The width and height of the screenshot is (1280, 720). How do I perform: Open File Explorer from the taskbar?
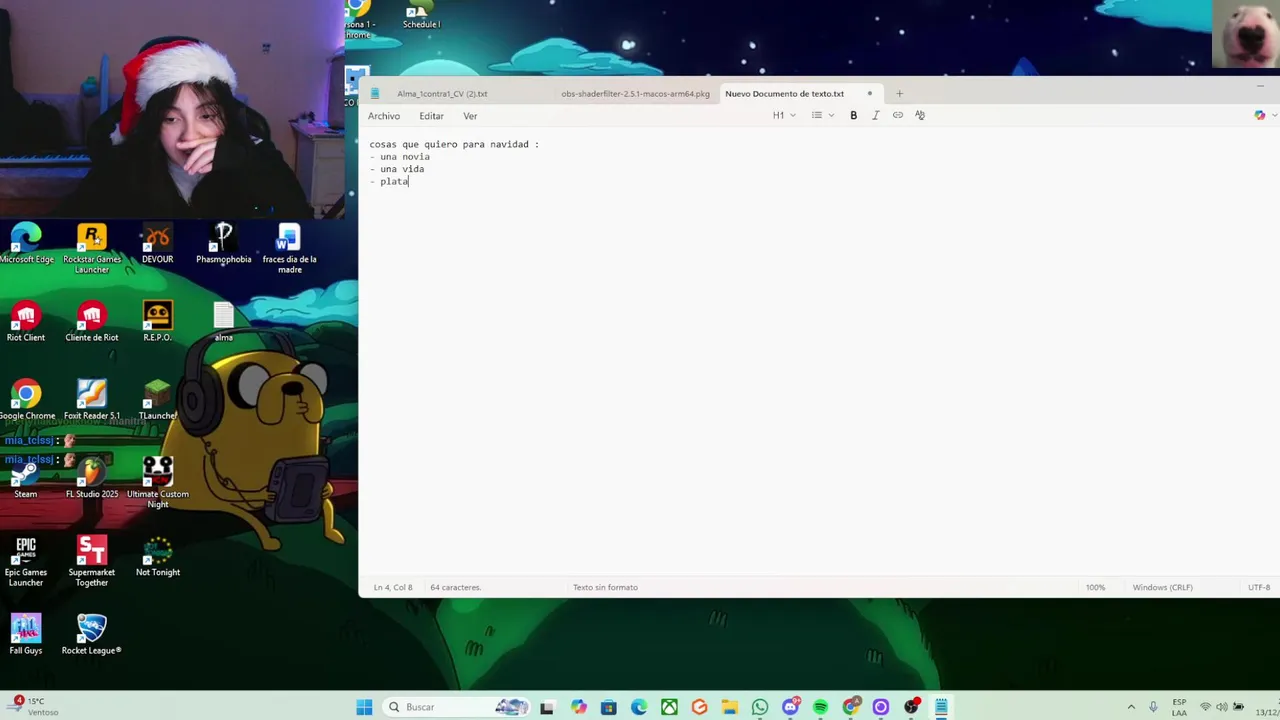point(730,707)
